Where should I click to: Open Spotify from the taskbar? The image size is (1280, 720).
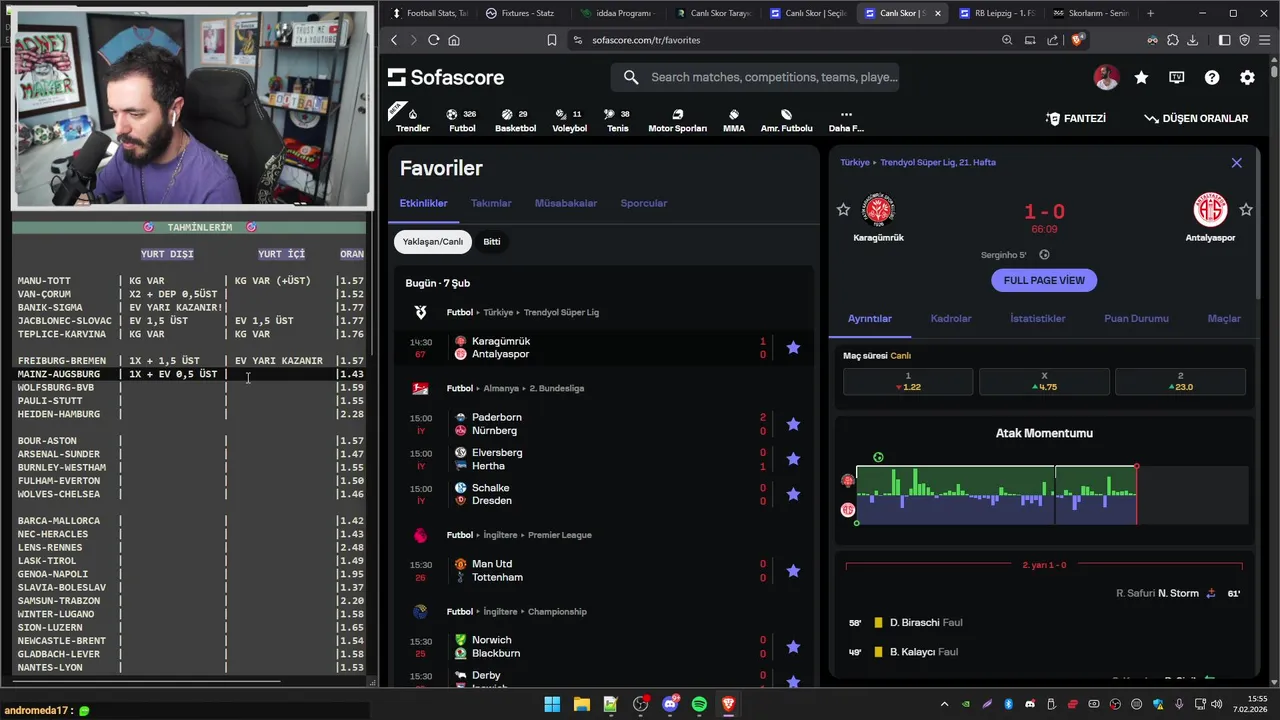tap(699, 704)
